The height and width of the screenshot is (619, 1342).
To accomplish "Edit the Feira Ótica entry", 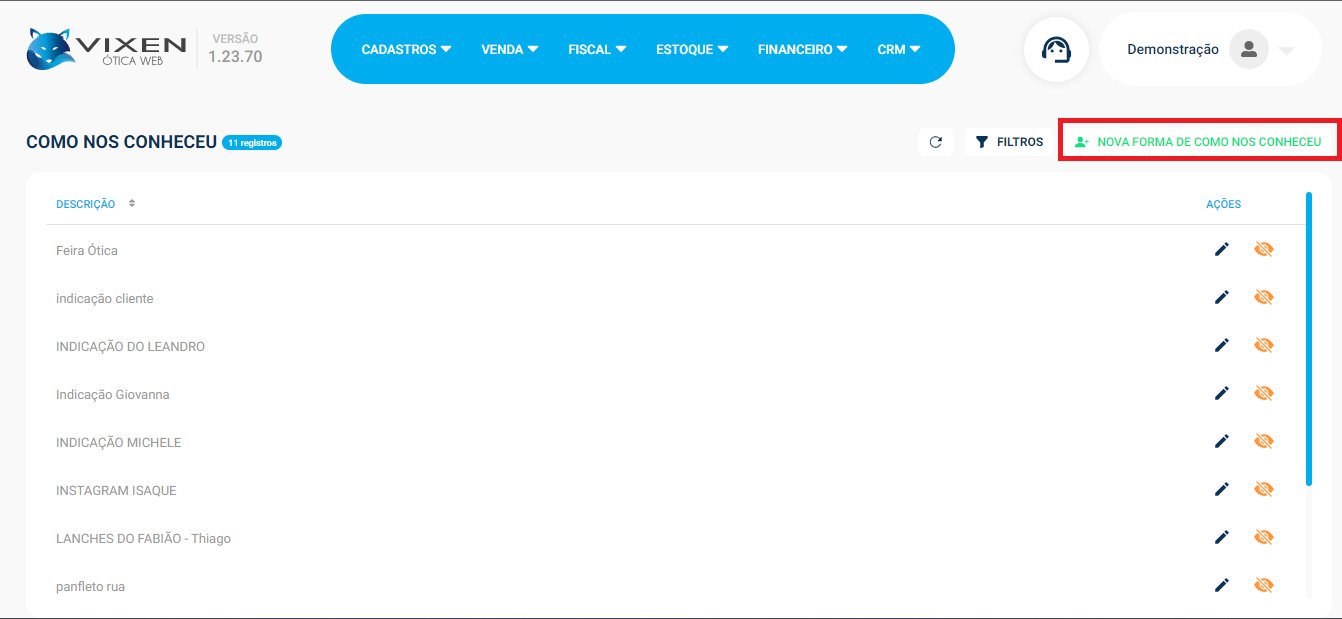I will (x=1221, y=249).
